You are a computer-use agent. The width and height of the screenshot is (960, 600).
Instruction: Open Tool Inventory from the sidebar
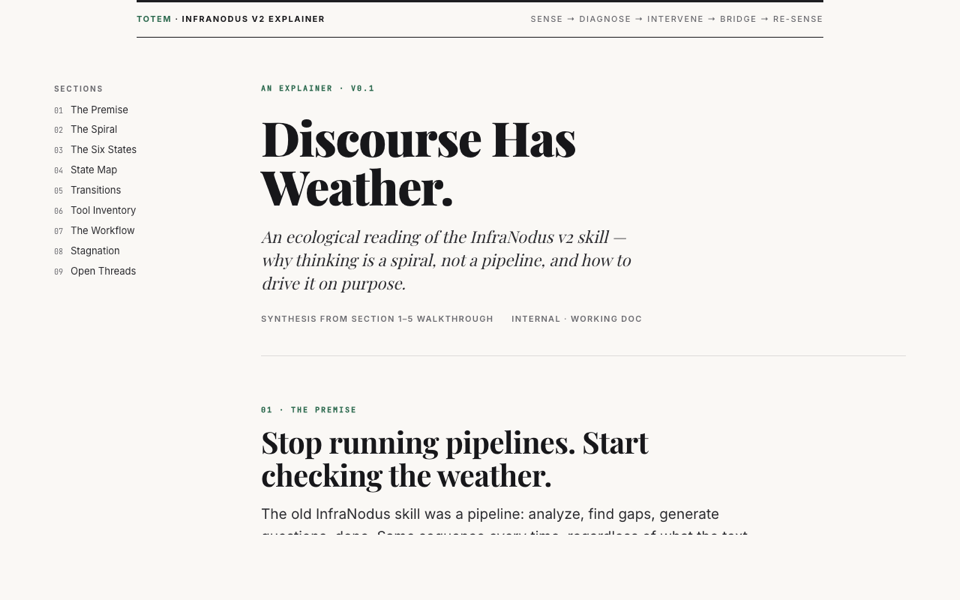pos(103,211)
